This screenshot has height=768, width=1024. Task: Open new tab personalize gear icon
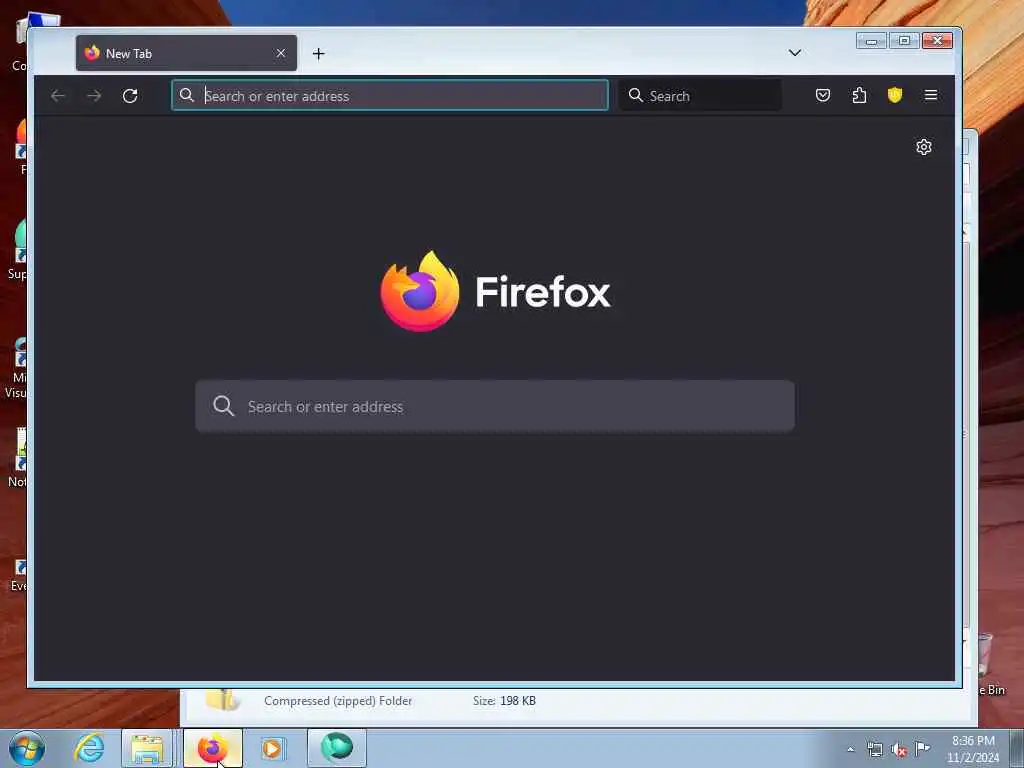[x=923, y=147]
